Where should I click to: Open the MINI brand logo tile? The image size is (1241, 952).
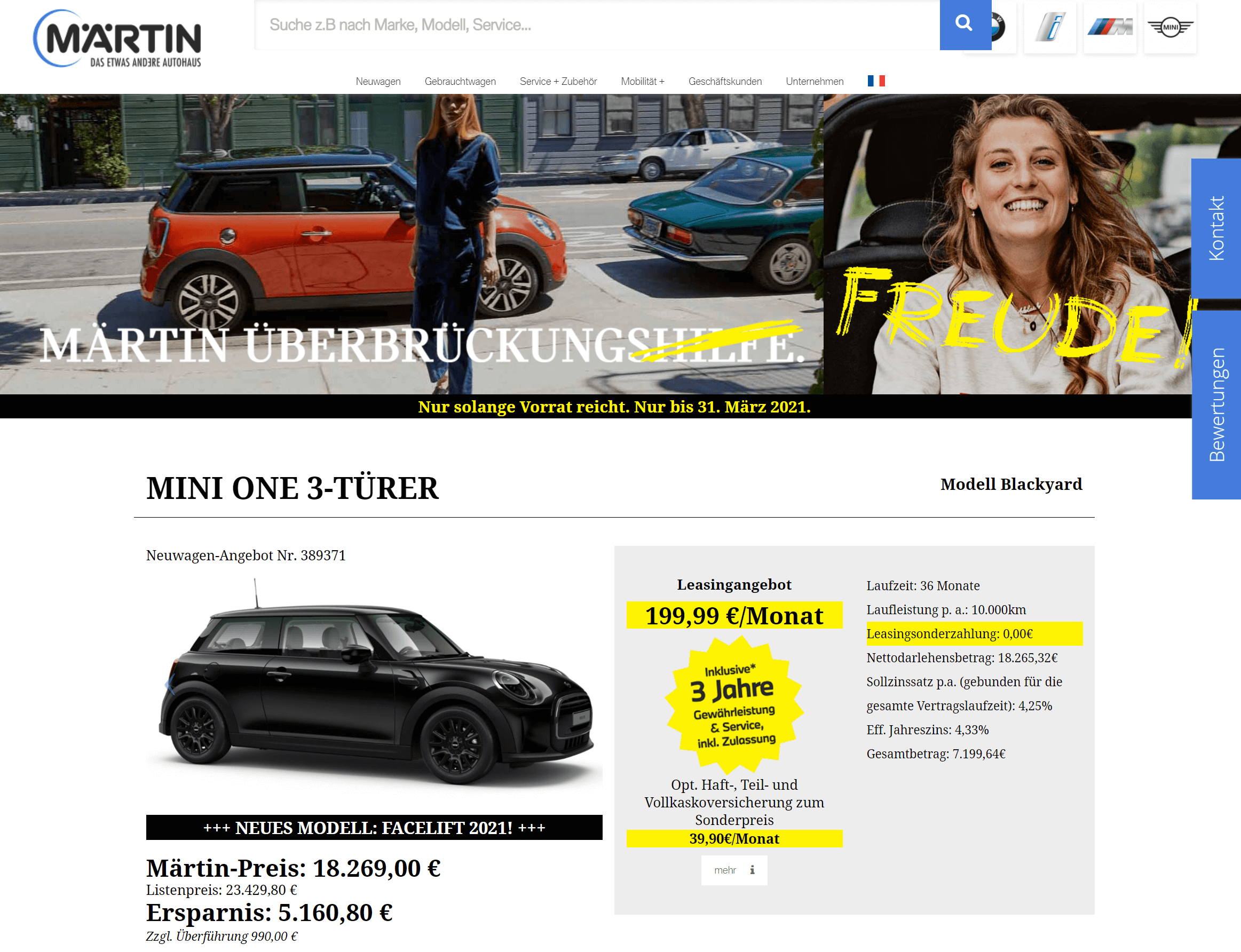(x=1169, y=27)
